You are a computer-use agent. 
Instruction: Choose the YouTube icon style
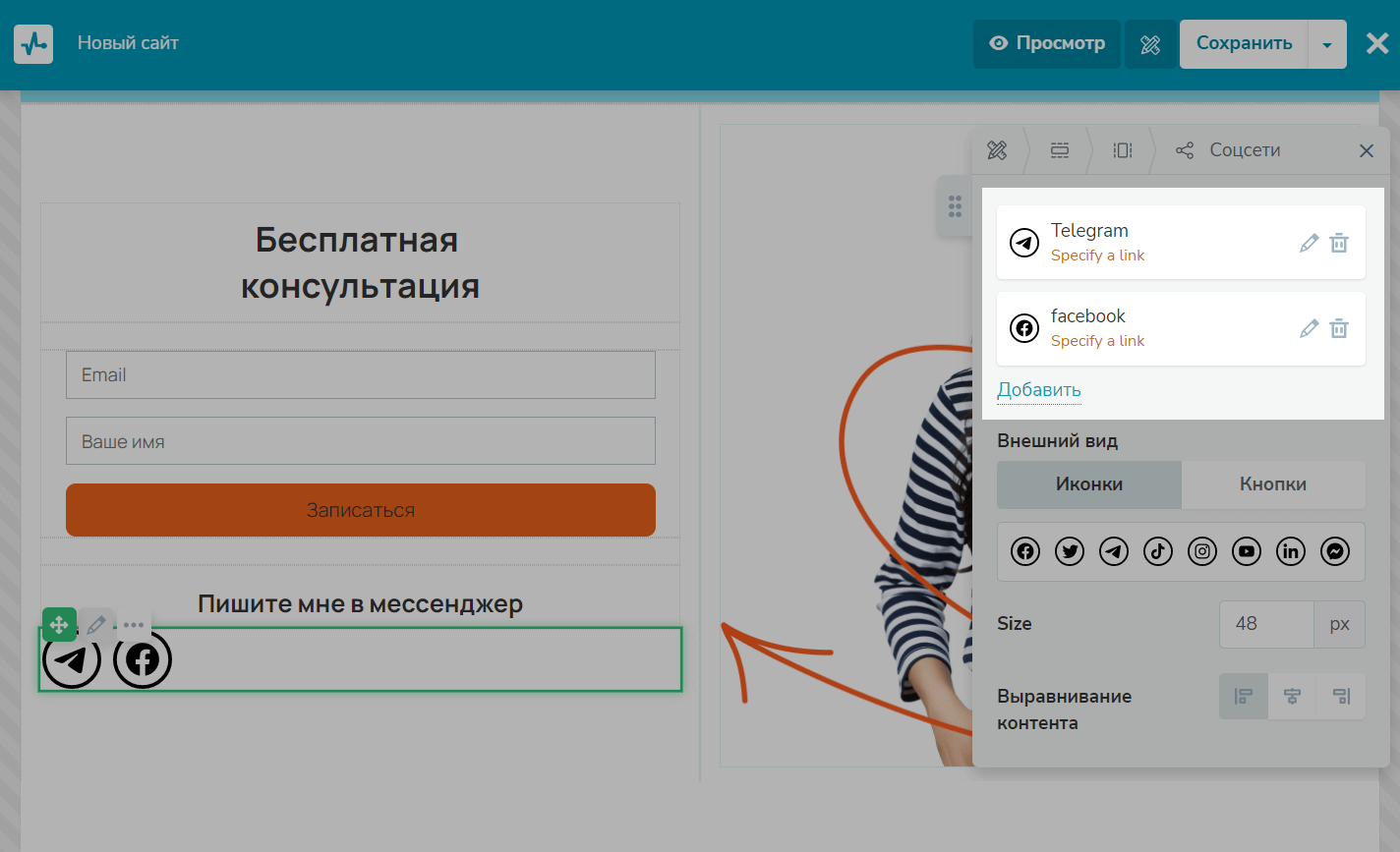tap(1247, 551)
